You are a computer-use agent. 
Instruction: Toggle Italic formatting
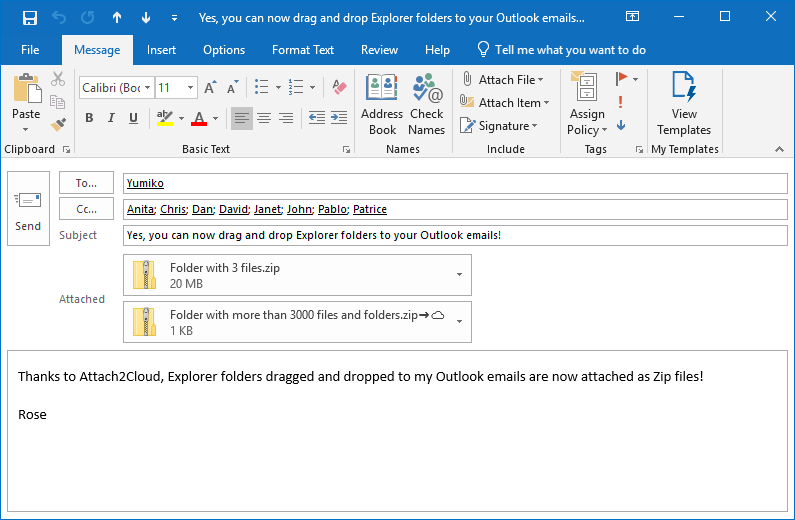click(110, 118)
